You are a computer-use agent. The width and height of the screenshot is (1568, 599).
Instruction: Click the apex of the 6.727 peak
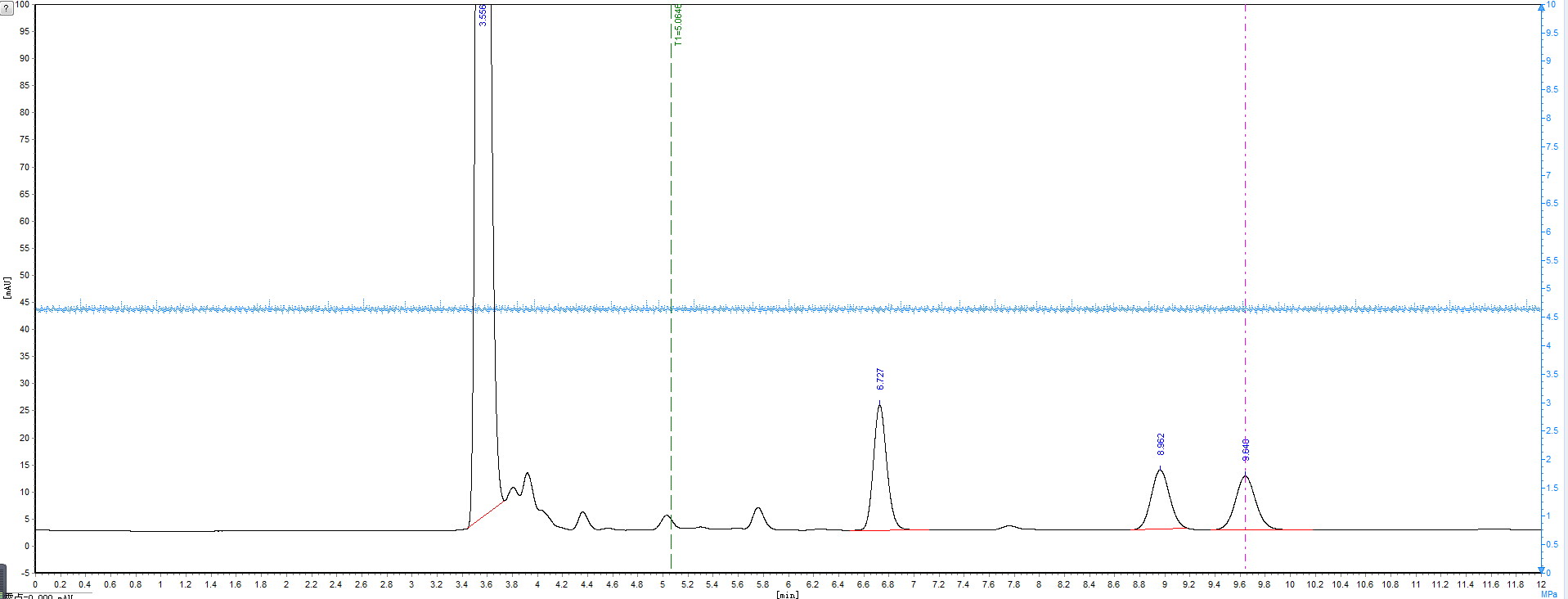coord(879,403)
